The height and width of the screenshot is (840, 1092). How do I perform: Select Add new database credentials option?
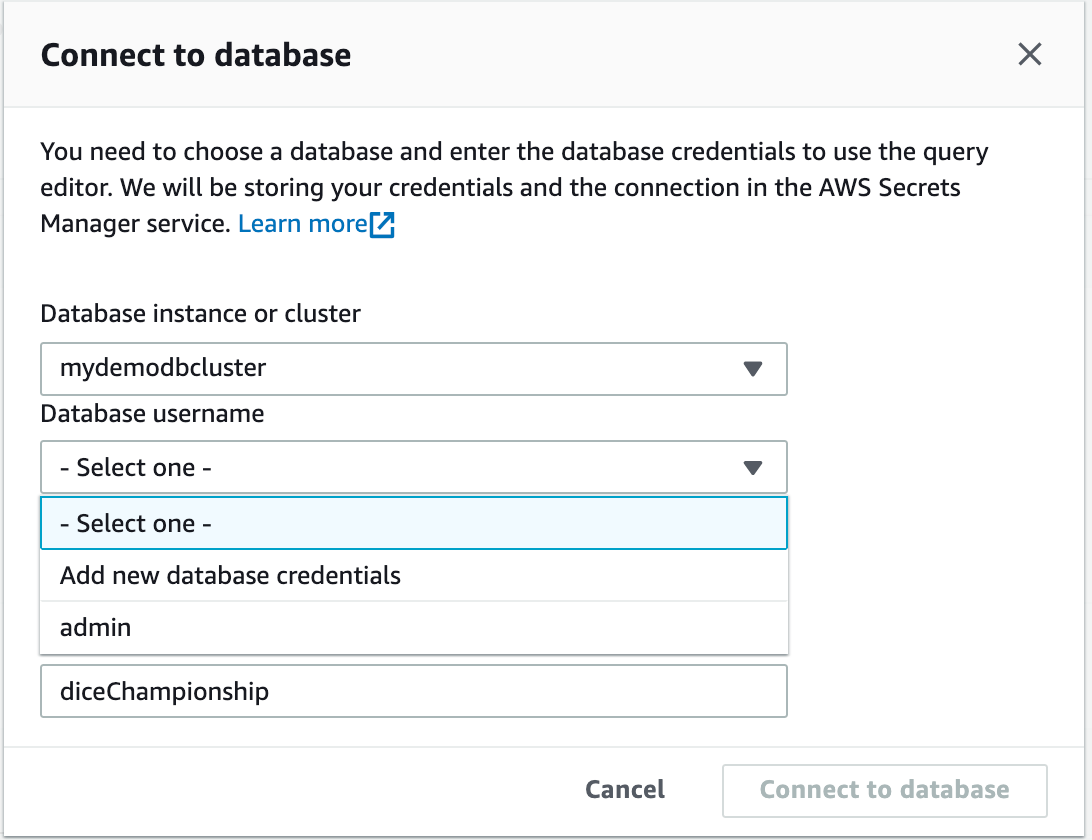tap(230, 576)
